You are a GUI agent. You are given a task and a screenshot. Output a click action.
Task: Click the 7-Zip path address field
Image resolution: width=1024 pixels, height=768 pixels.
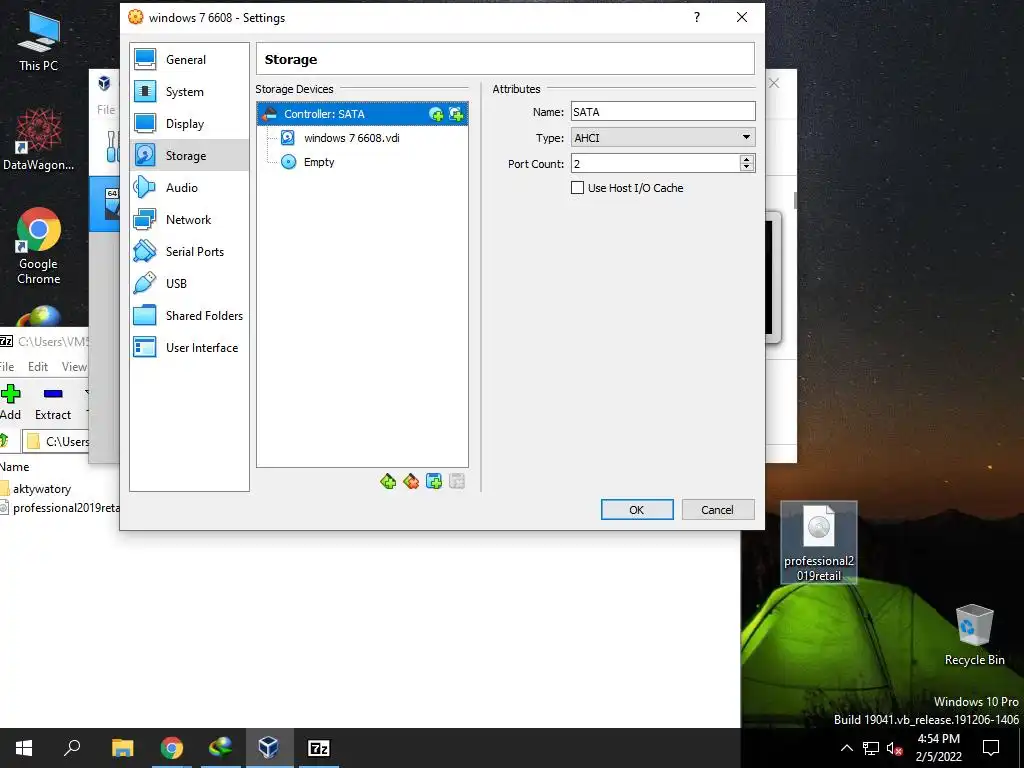point(56,441)
